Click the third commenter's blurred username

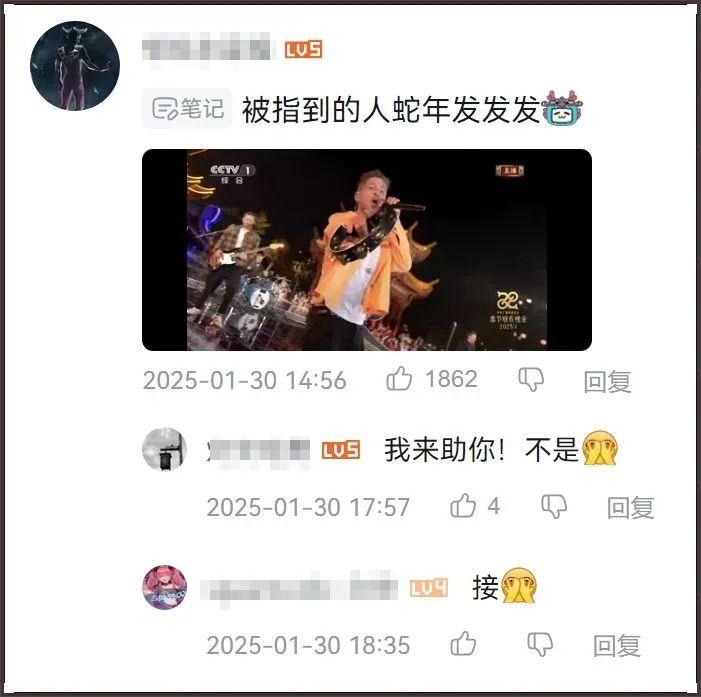299,588
